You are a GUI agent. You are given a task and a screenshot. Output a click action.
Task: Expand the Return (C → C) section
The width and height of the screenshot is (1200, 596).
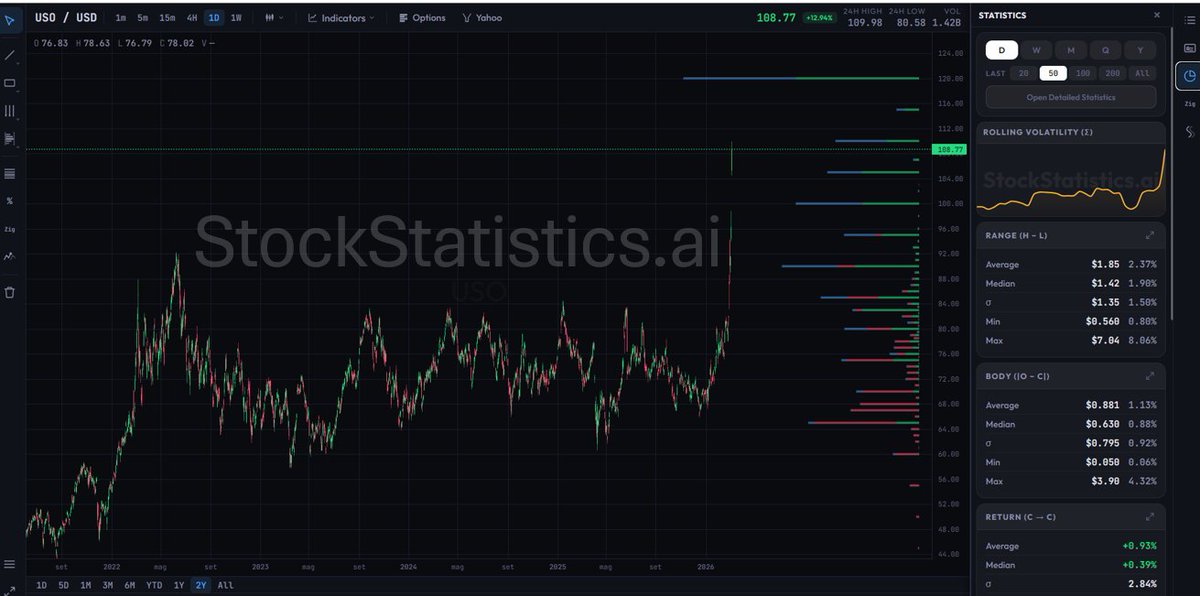(x=1150, y=517)
